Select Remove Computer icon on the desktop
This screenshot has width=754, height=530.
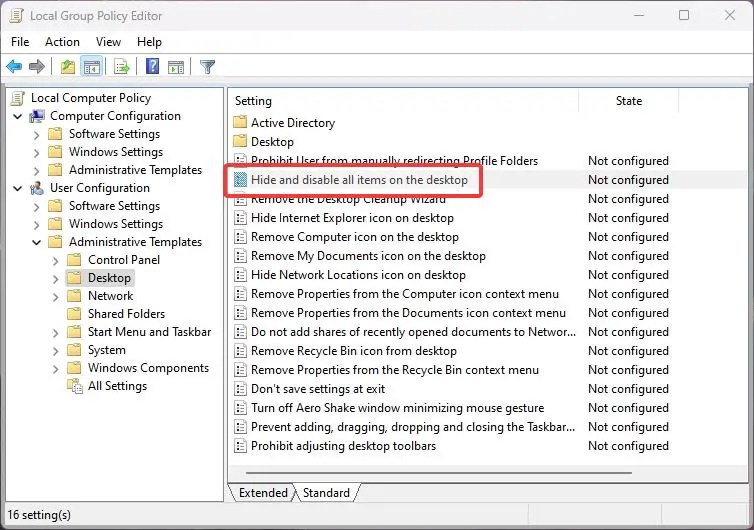[355, 237]
